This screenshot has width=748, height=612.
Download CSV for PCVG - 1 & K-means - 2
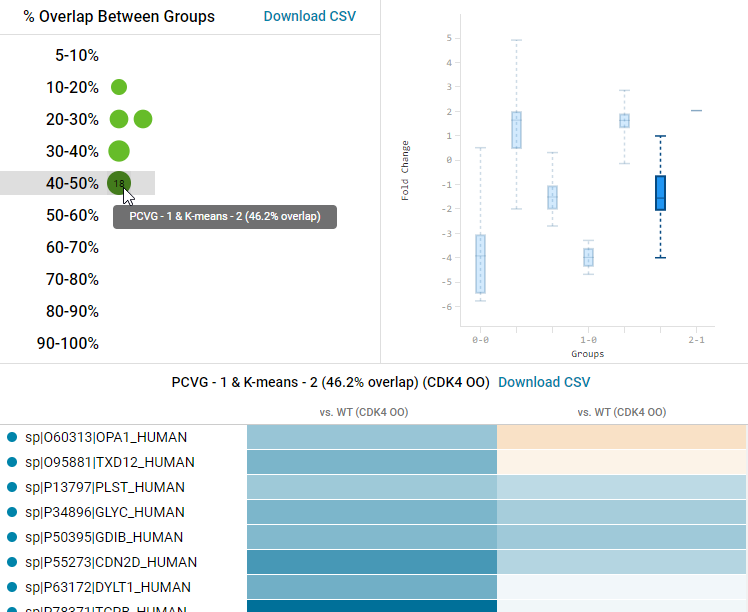tap(544, 382)
